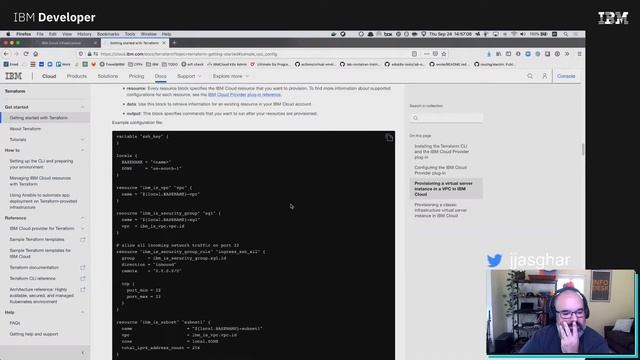Open the Firefox hamburger menu
This screenshot has height=360, width=640.
(x=579, y=54)
